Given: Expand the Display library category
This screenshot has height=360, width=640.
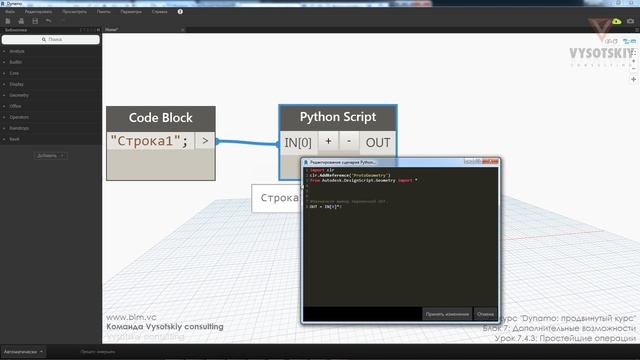Looking at the screenshot, I should click(16, 84).
